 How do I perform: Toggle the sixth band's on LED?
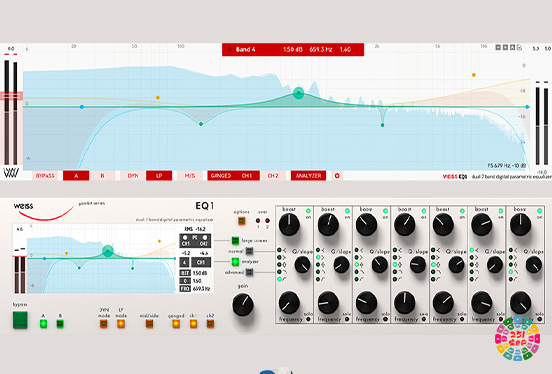pos(501,211)
